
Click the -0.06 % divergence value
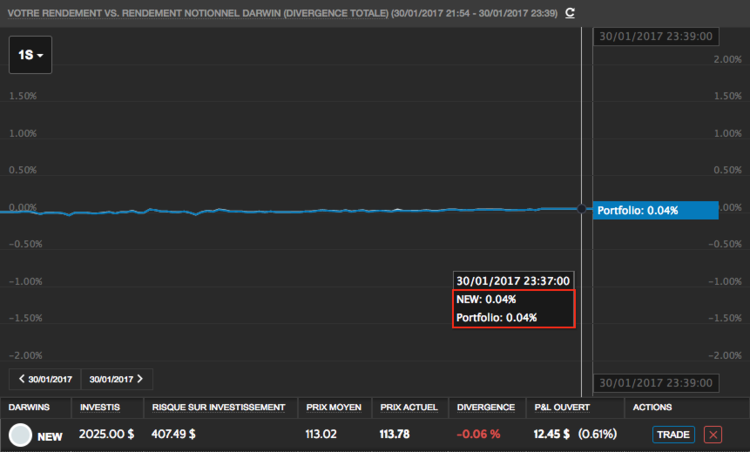(x=478, y=434)
